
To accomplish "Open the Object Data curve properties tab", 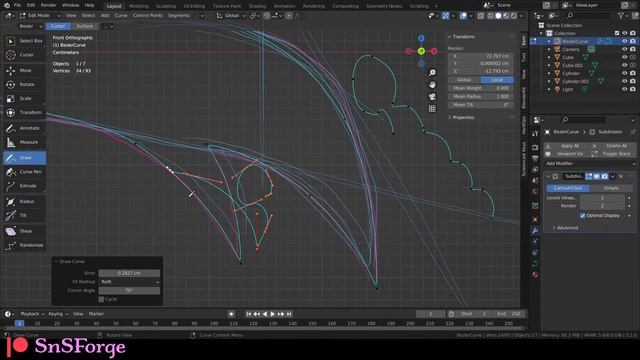I will (535, 264).
